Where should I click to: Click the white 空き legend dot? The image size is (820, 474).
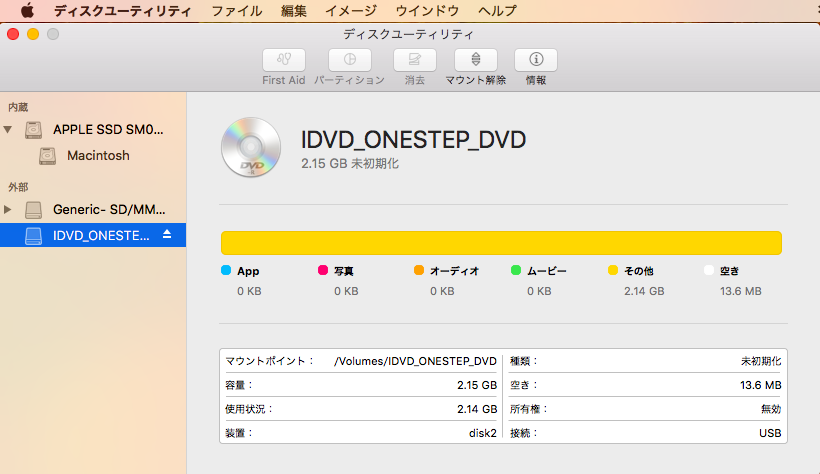coord(709,270)
